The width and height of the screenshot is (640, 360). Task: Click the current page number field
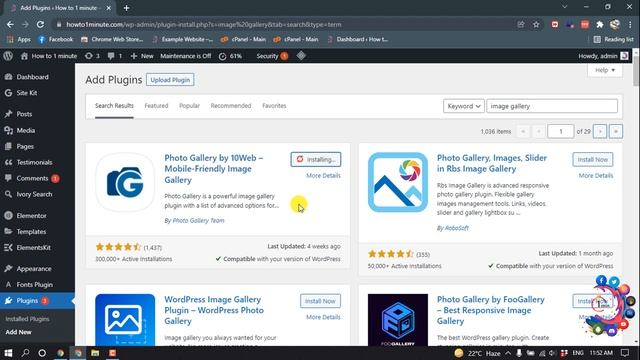pos(560,131)
